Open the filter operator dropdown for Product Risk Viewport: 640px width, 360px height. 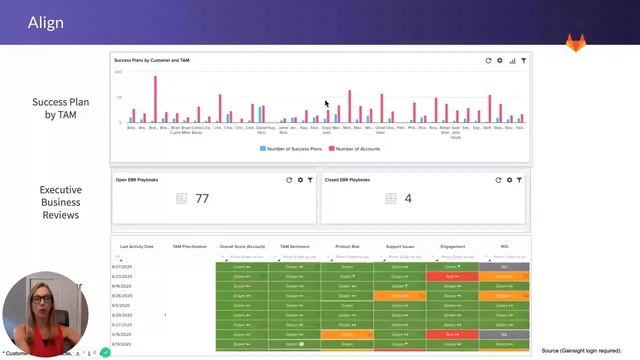click(329, 257)
